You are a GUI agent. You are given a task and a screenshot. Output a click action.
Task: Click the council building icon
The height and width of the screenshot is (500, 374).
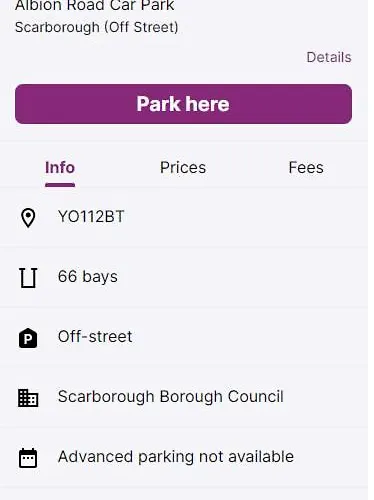point(28,398)
